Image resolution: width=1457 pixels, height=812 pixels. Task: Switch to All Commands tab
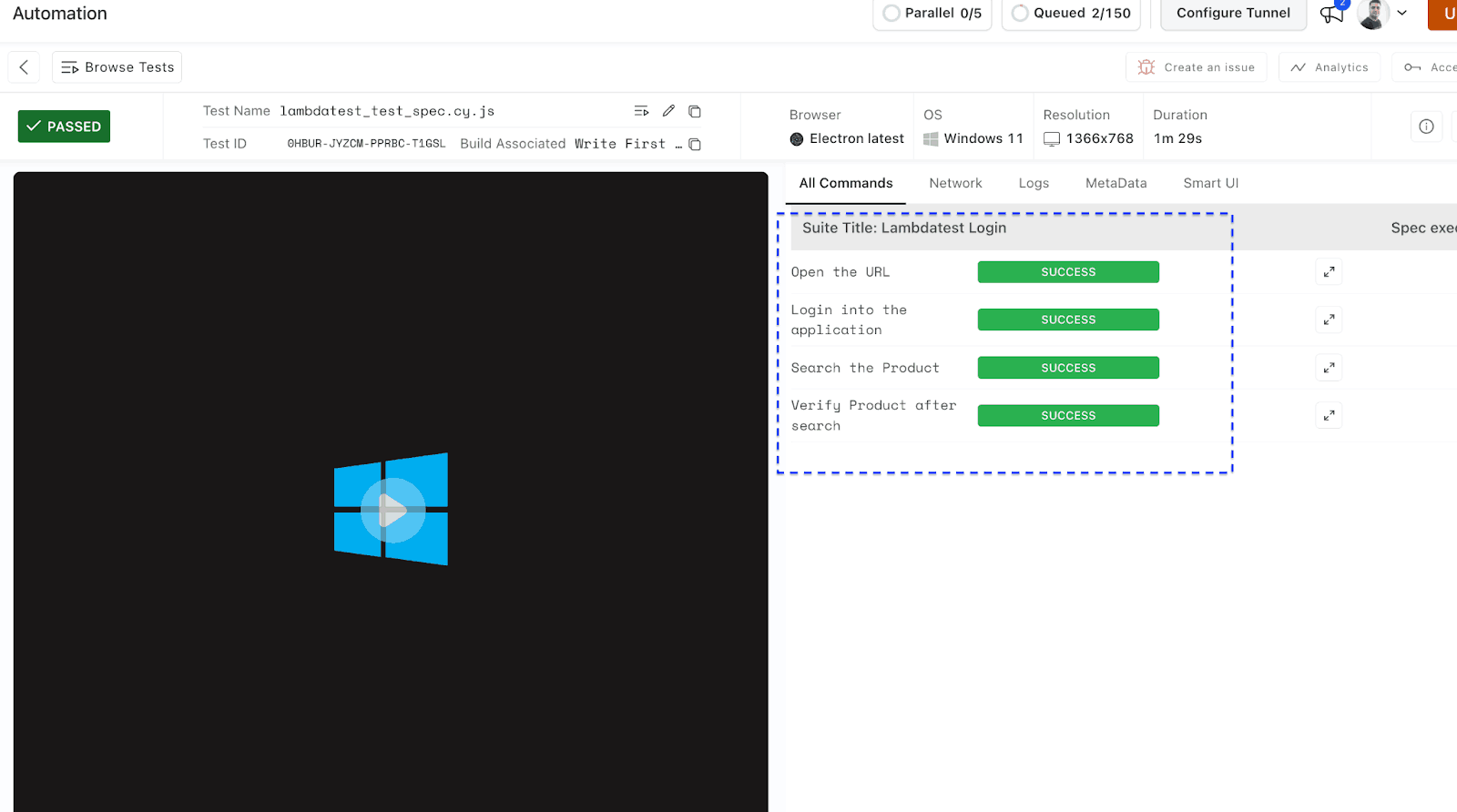tap(846, 183)
